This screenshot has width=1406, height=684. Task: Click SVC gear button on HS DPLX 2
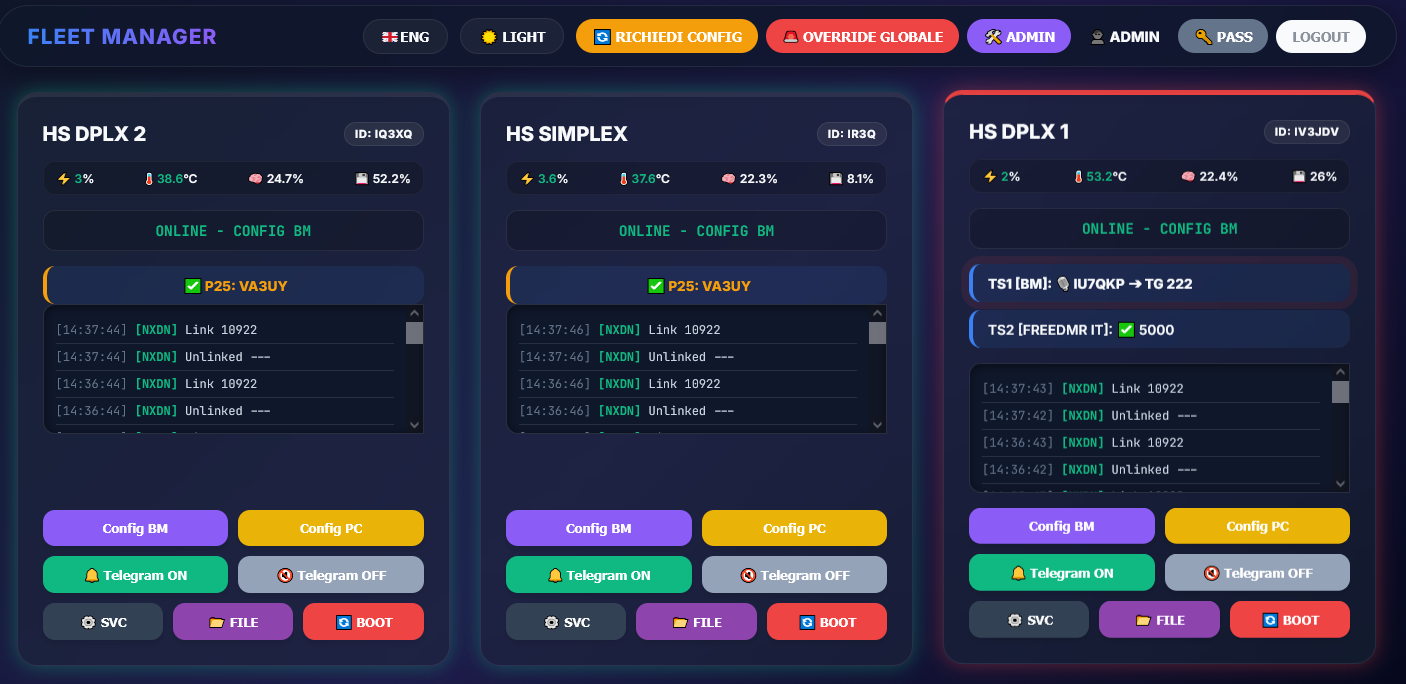pyautogui.click(x=102, y=622)
